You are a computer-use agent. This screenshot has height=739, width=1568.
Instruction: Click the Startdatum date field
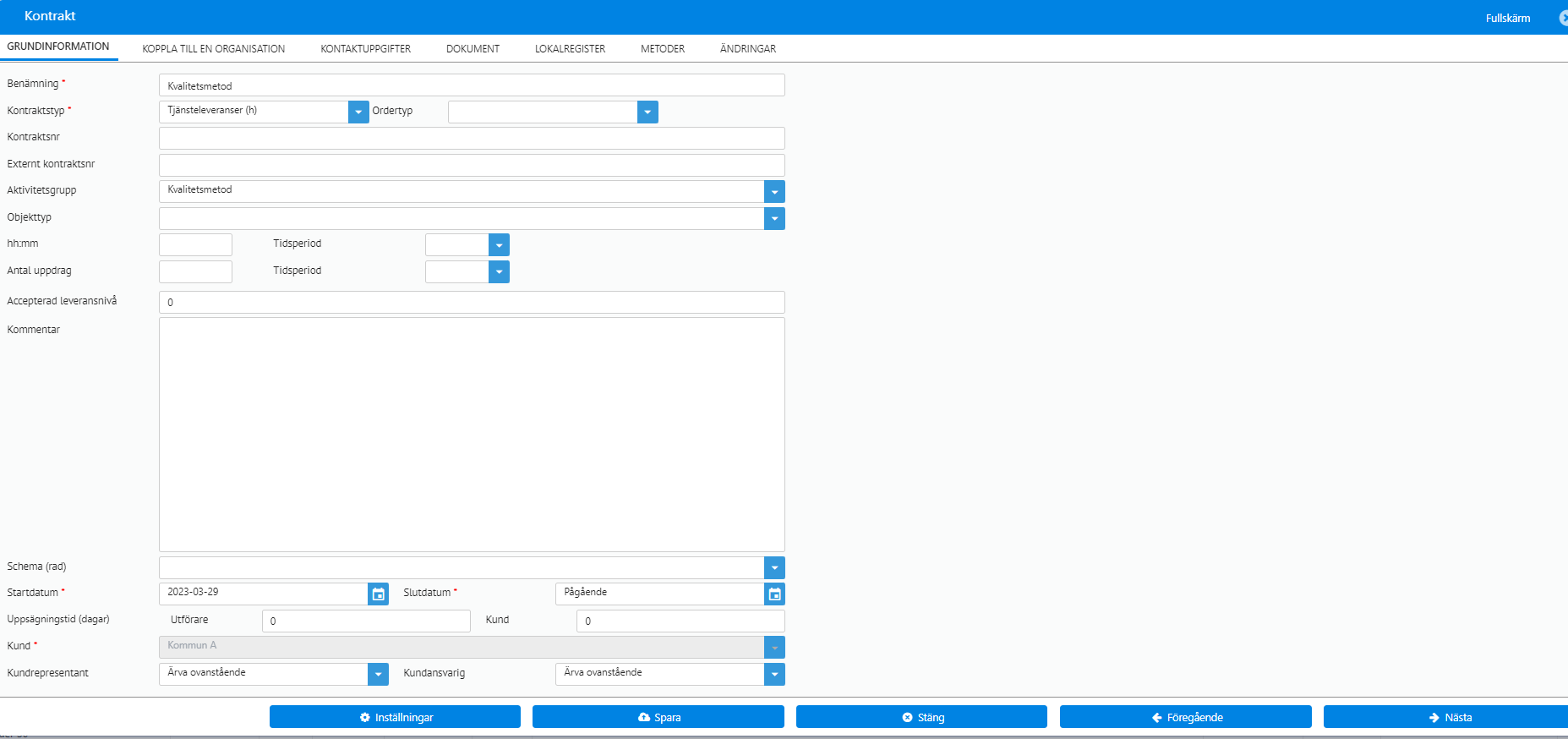264,594
